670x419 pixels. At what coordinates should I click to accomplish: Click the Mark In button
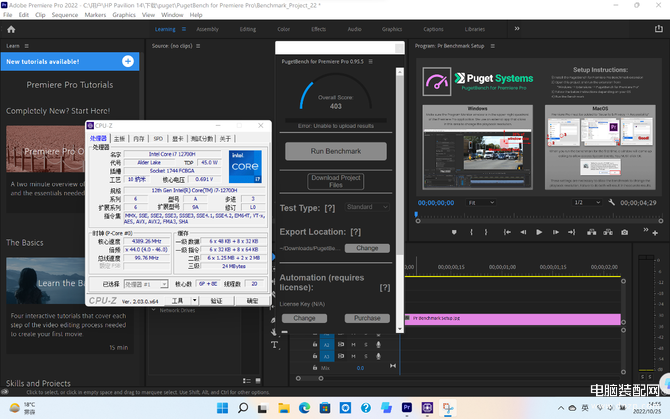471,232
